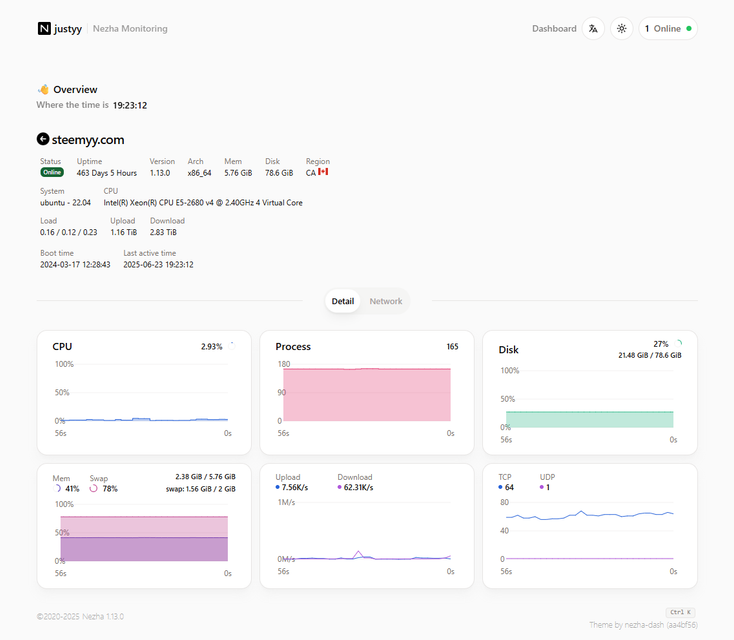This screenshot has height=640, width=734.
Task: Open the language switcher icon
Action: pos(594,29)
